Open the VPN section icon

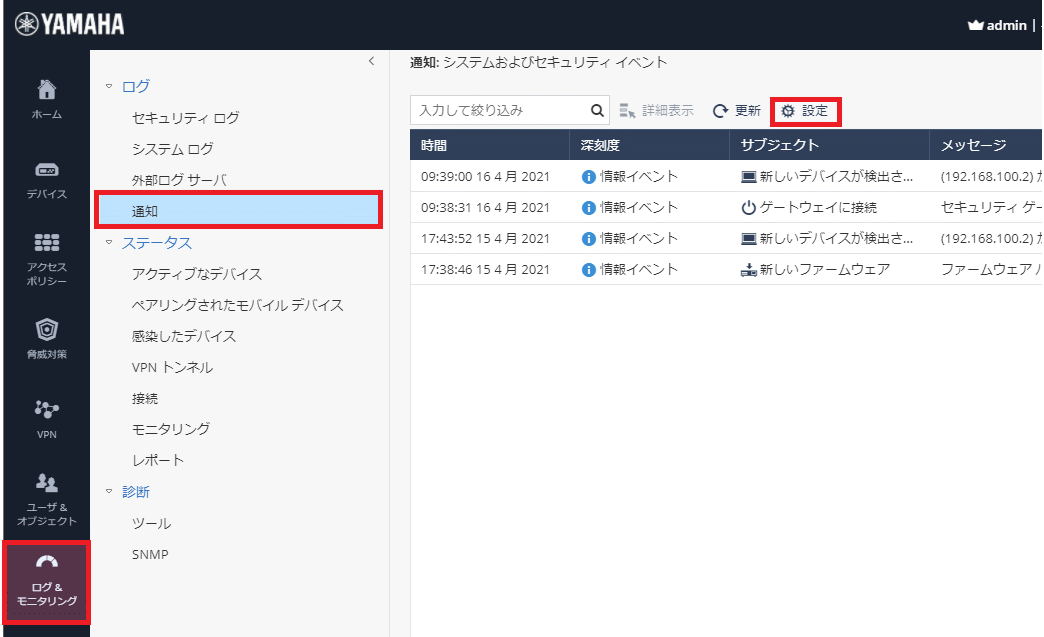(x=46, y=418)
